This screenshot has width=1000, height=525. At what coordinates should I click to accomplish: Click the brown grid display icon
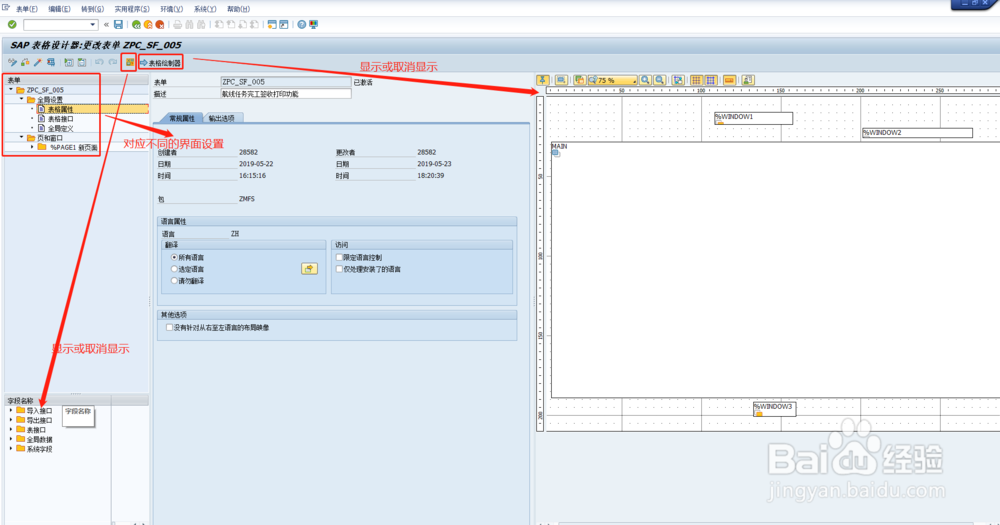click(x=696, y=80)
